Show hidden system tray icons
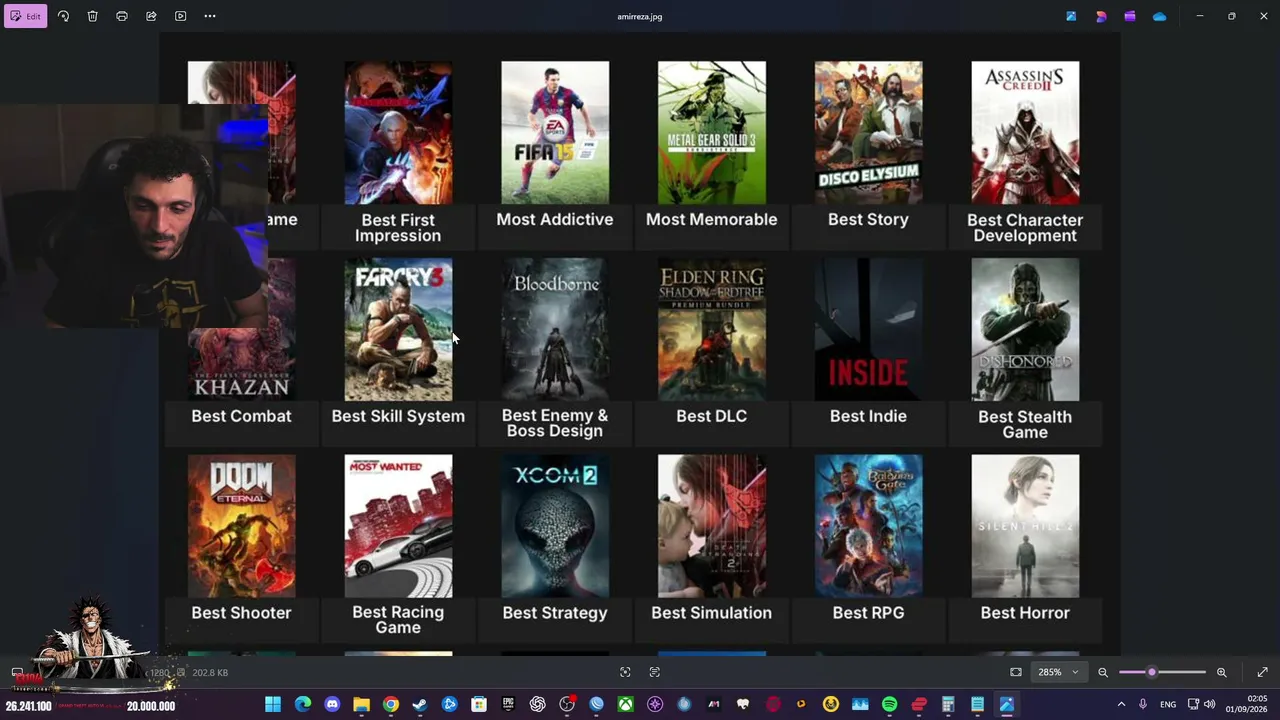Screen dimensions: 1280x720 click(x=1121, y=704)
